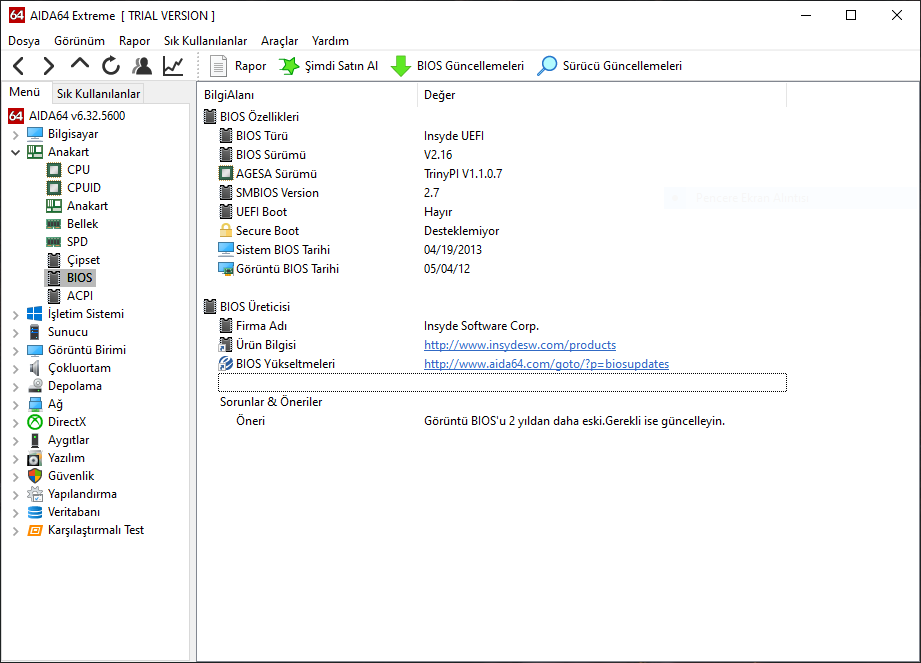Open the Araçlar menu
Screen dimensions: 921x663
(x=280, y=41)
